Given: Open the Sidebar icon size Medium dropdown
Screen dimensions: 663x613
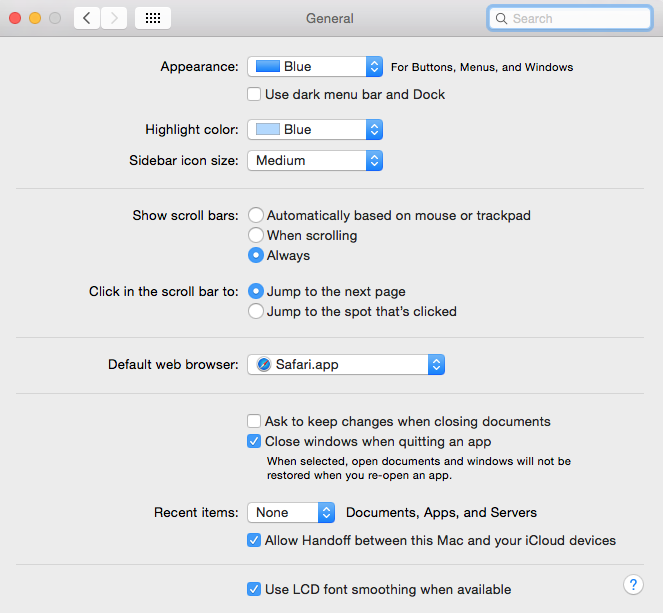Looking at the screenshot, I should click(x=315, y=161).
